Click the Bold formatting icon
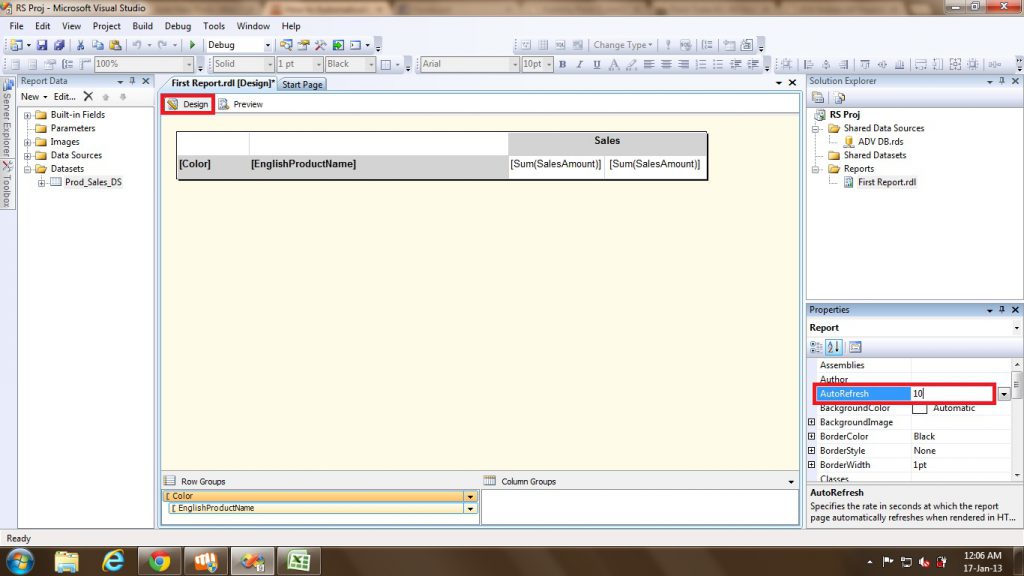 [562, 64]
